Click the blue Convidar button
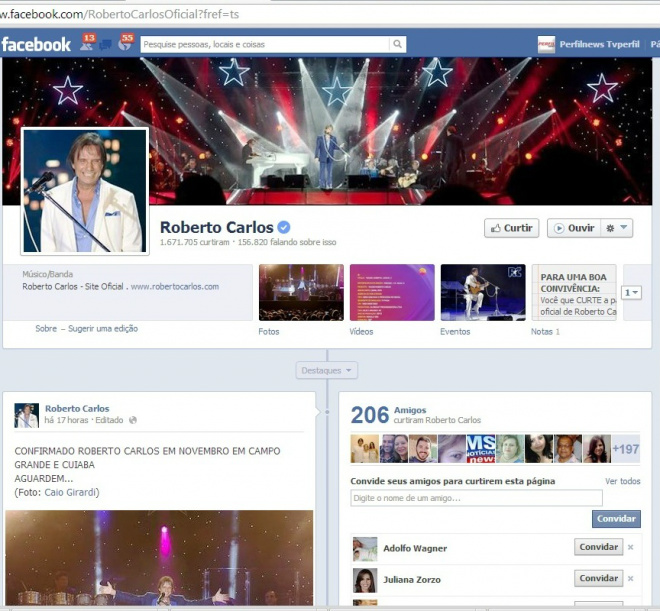660x611 pixels. coord(616,519)
